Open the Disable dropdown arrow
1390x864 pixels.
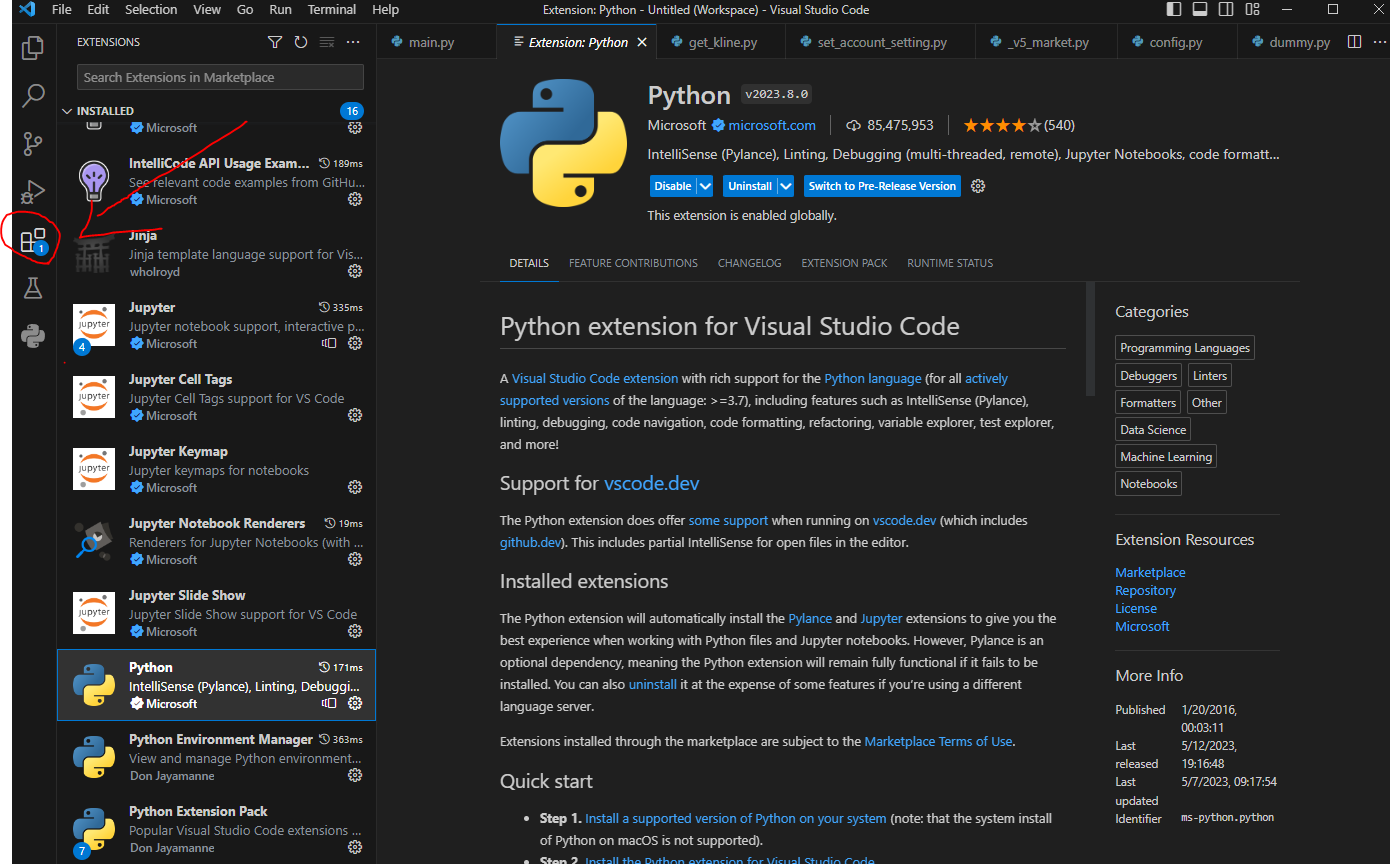[x=705, y=186]
